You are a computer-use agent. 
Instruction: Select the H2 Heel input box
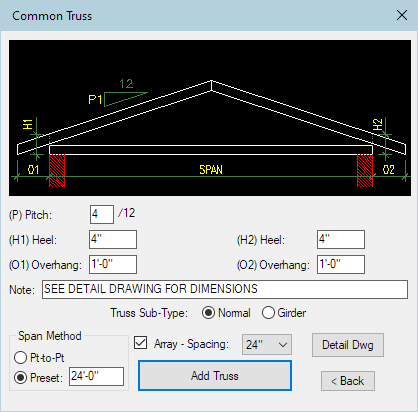click(x=341, y=239)
